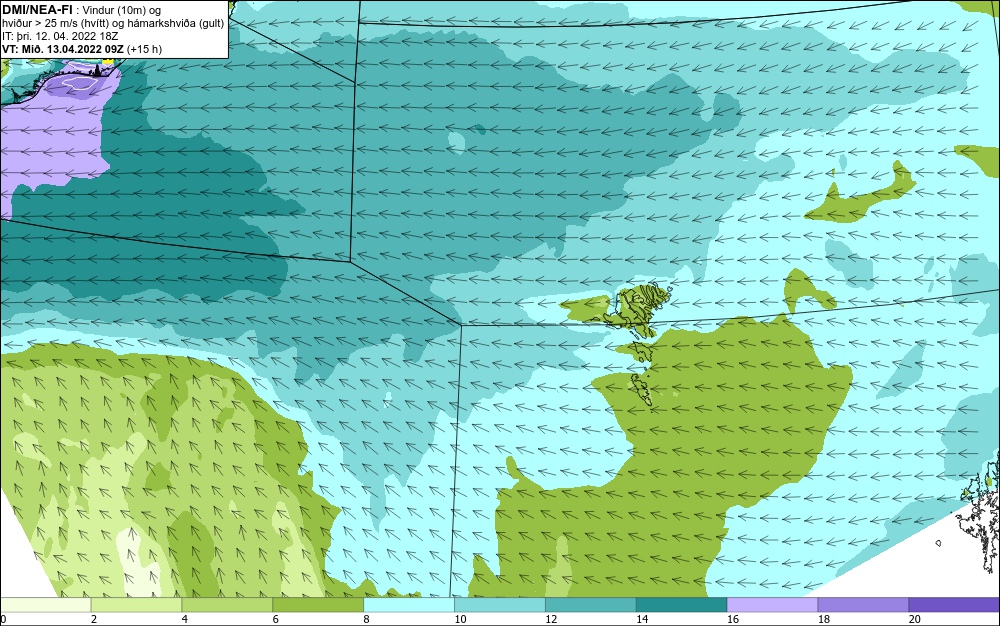Pick the 10–12 m/s light teal legend swatch
Viewport: 1000px width, 626px height.
(x=500, y=604)
